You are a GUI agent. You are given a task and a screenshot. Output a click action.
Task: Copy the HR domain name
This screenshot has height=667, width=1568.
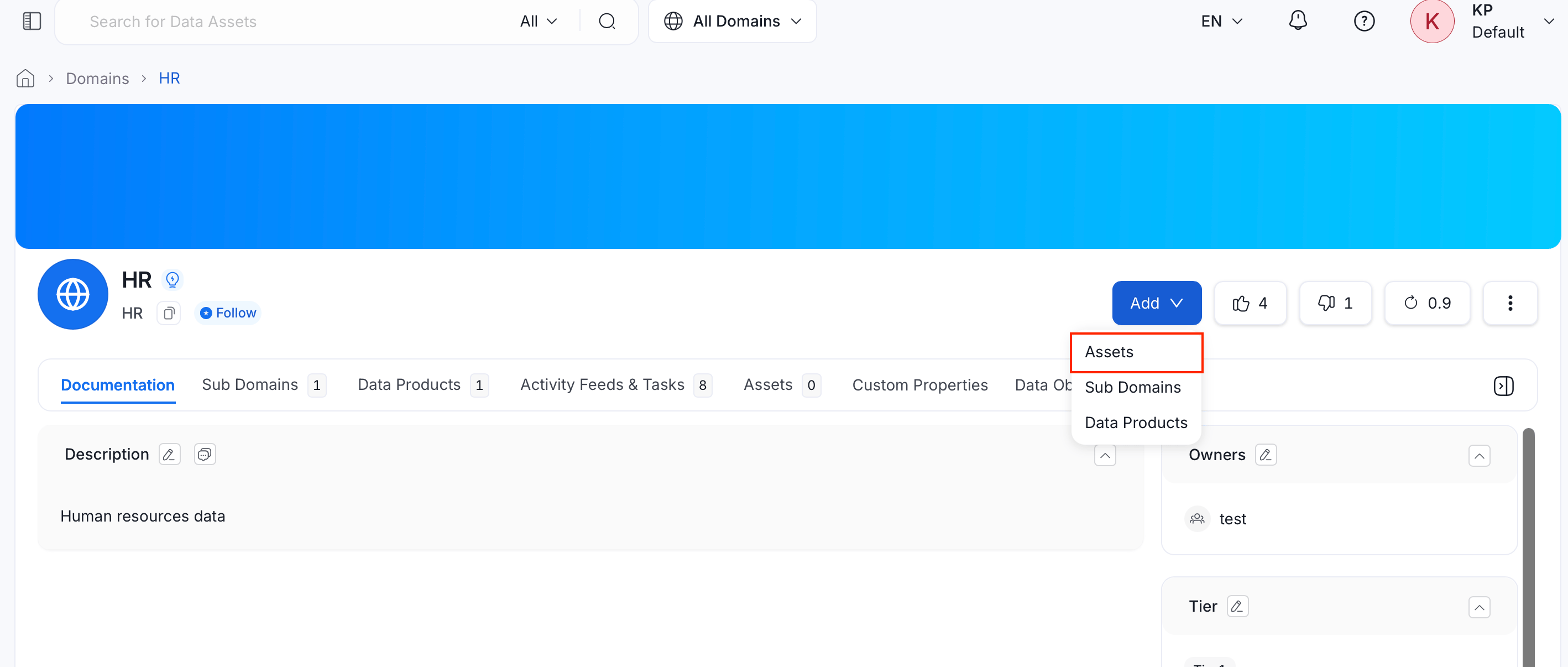pos(169,313)
